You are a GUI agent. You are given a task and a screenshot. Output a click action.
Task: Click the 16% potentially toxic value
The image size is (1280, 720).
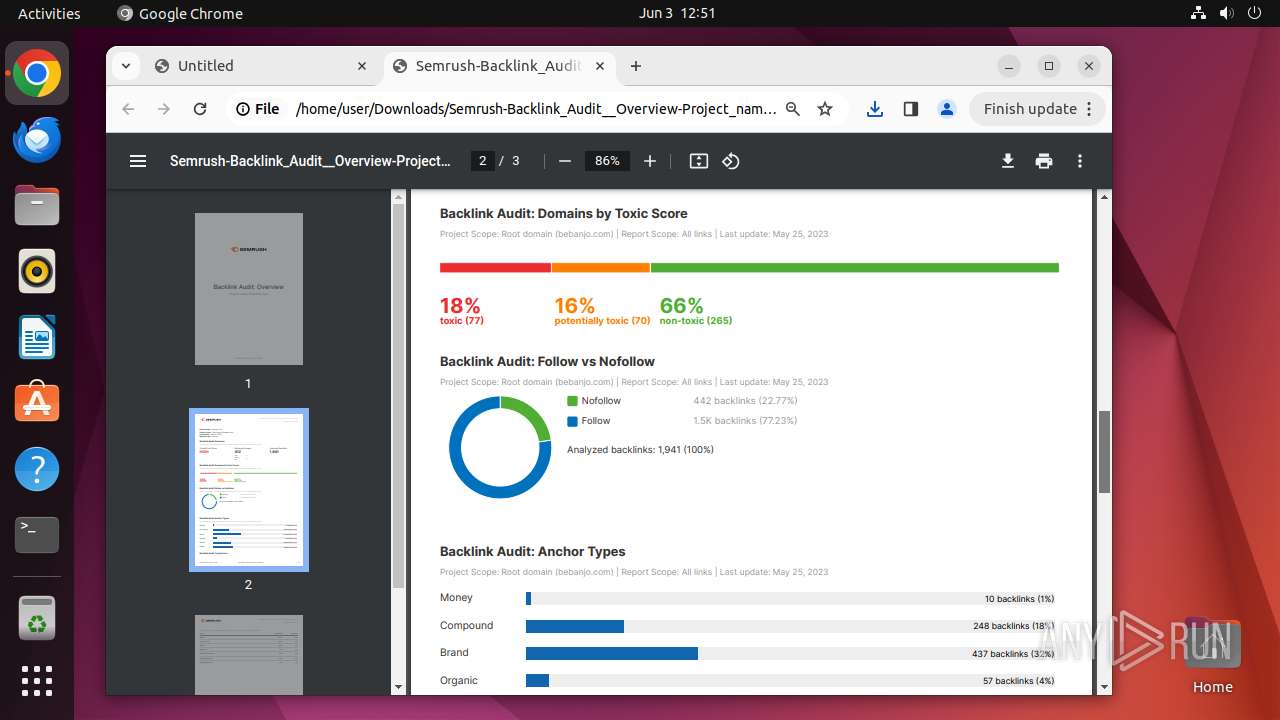(x=575, y=305)
